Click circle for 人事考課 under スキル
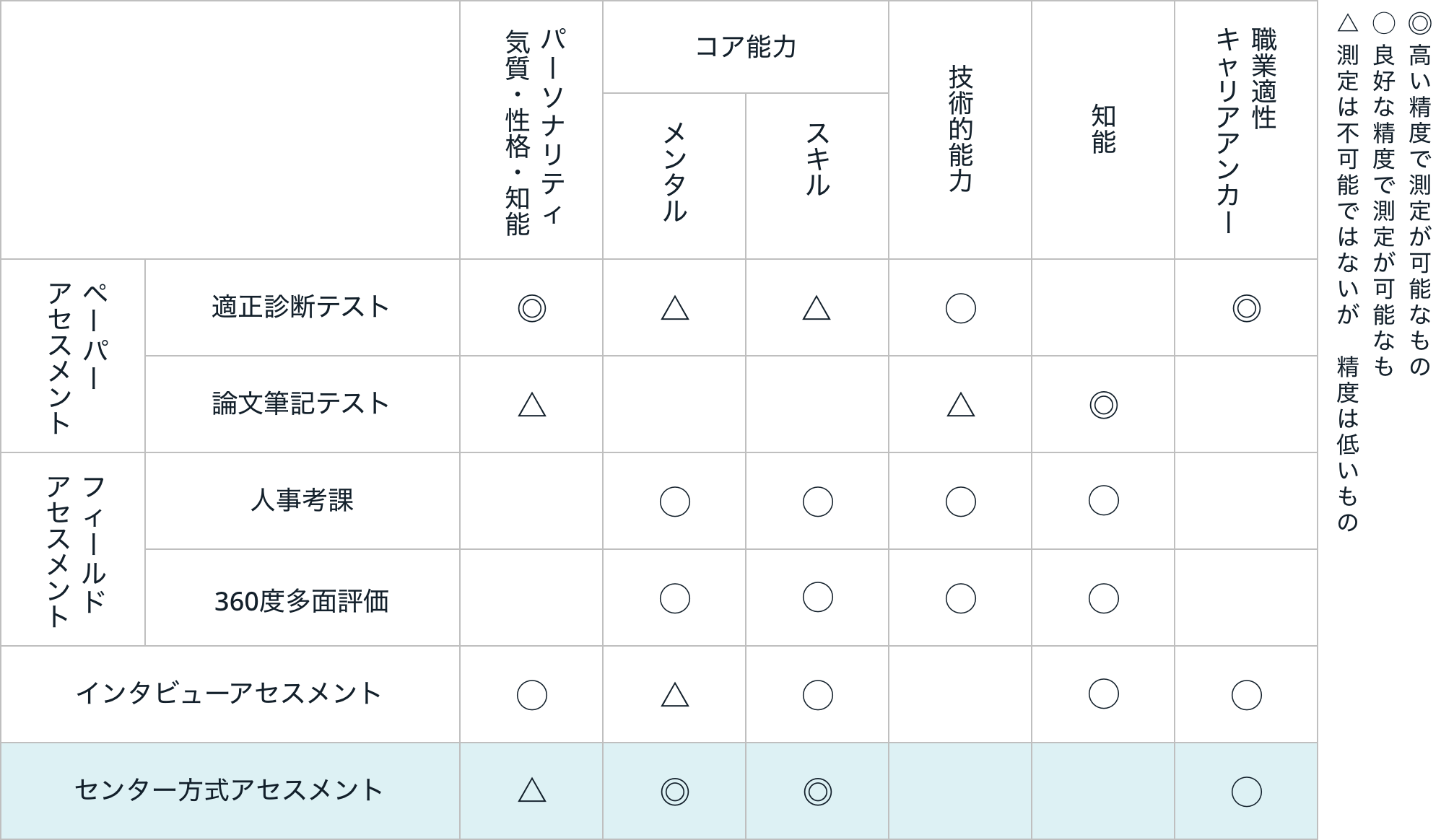Image resolution: width=1441 pixels, height=840 pixels. [x=818, y=502]
